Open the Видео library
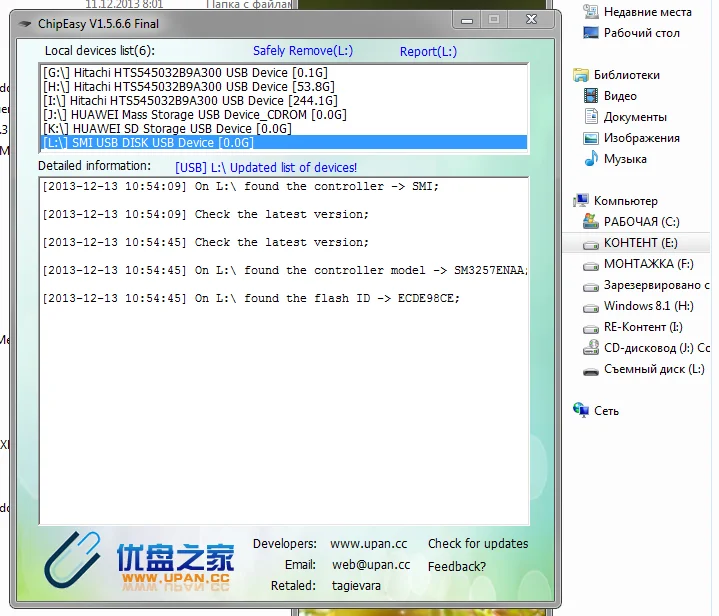 [620, 96]
